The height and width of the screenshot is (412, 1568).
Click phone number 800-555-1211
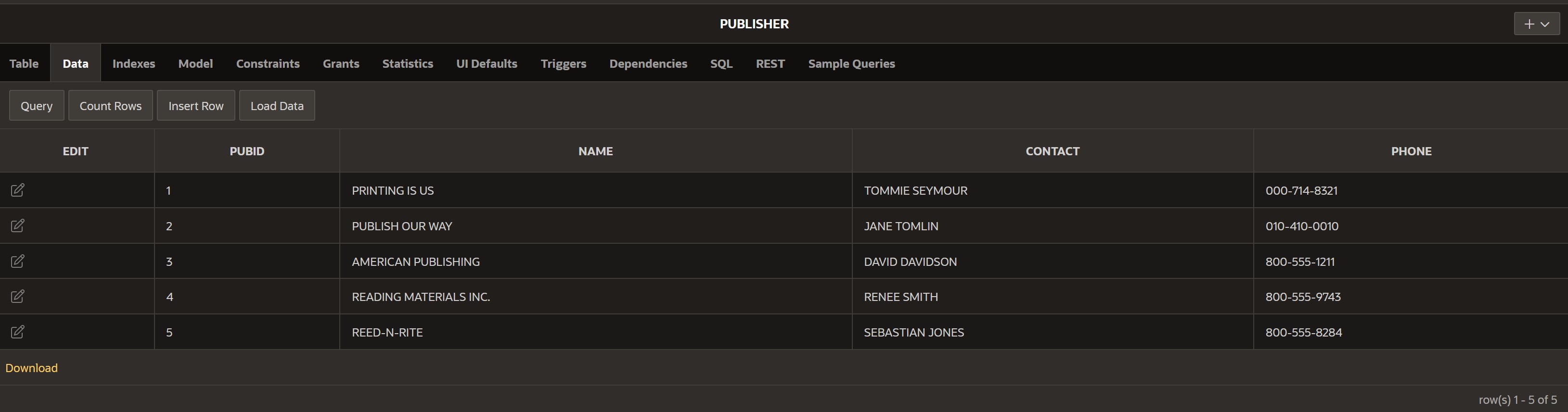(1300, 262)
